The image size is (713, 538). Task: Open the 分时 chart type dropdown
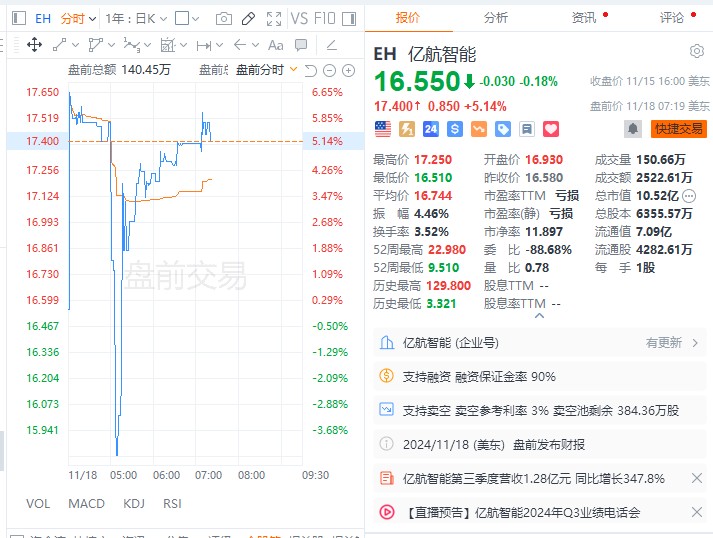tap(79, 19)
